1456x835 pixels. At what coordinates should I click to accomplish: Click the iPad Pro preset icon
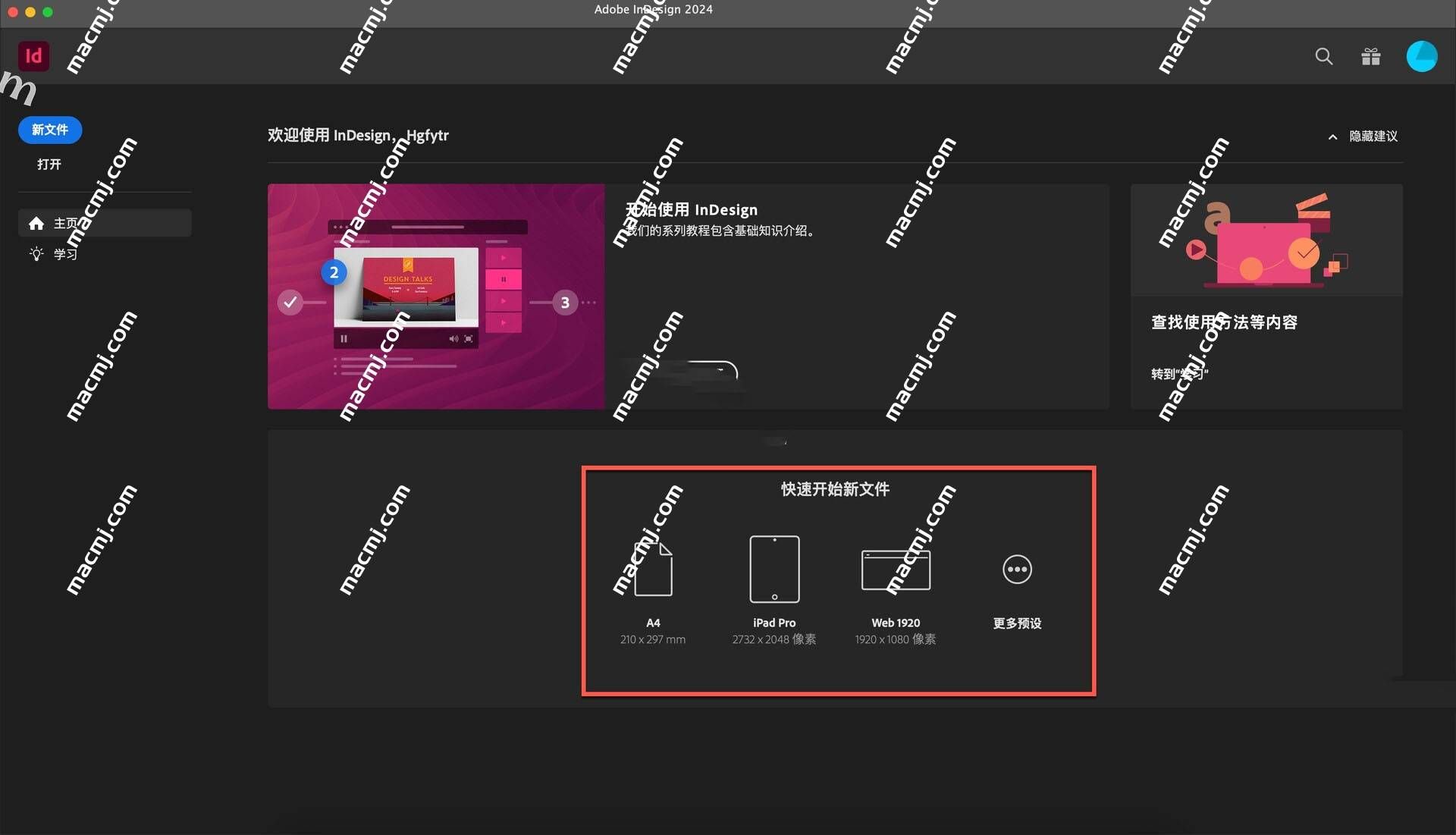[774, 569]
